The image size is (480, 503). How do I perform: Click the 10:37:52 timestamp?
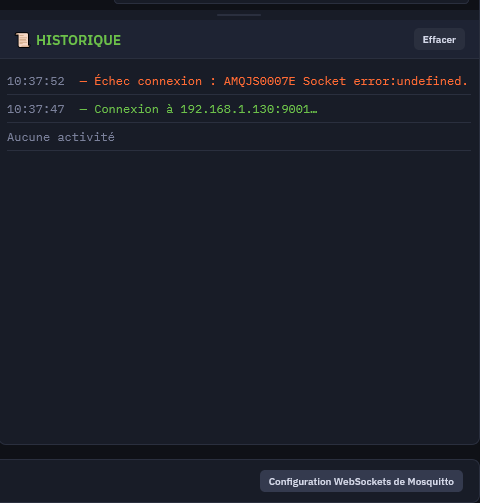(x=36, y=81)
